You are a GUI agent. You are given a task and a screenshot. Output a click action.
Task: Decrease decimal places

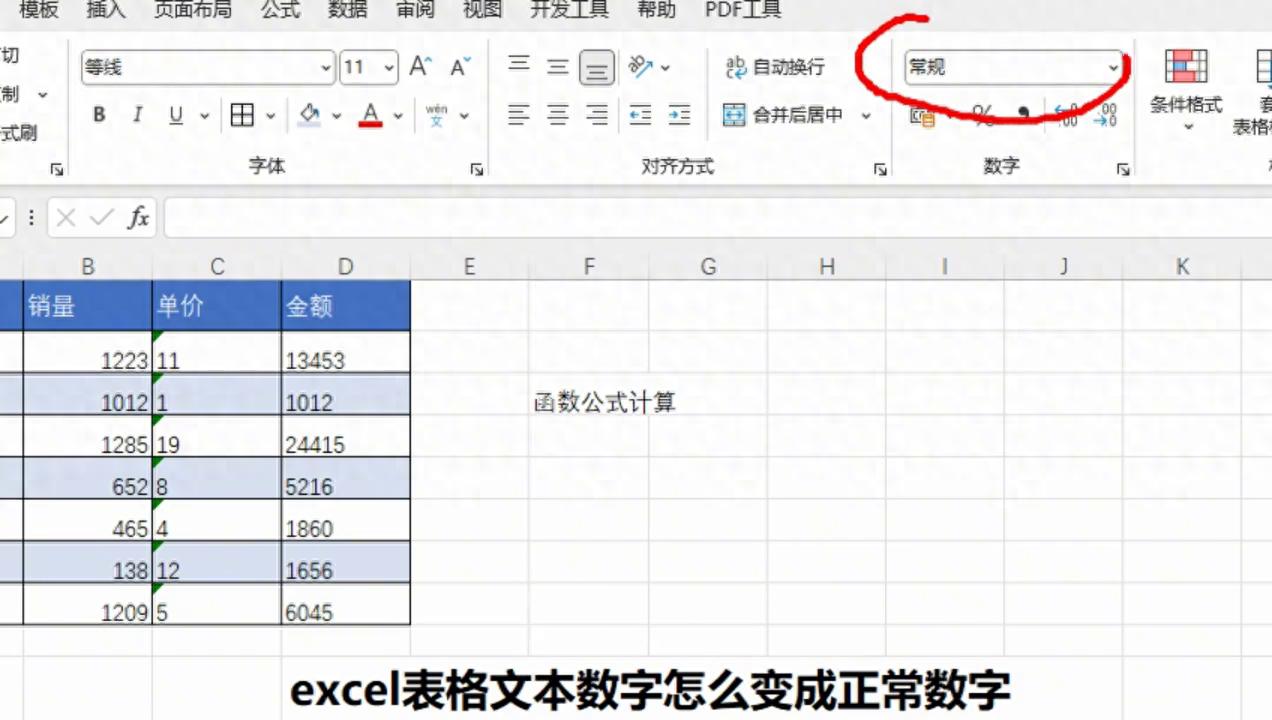click(x=1105, y=116)
